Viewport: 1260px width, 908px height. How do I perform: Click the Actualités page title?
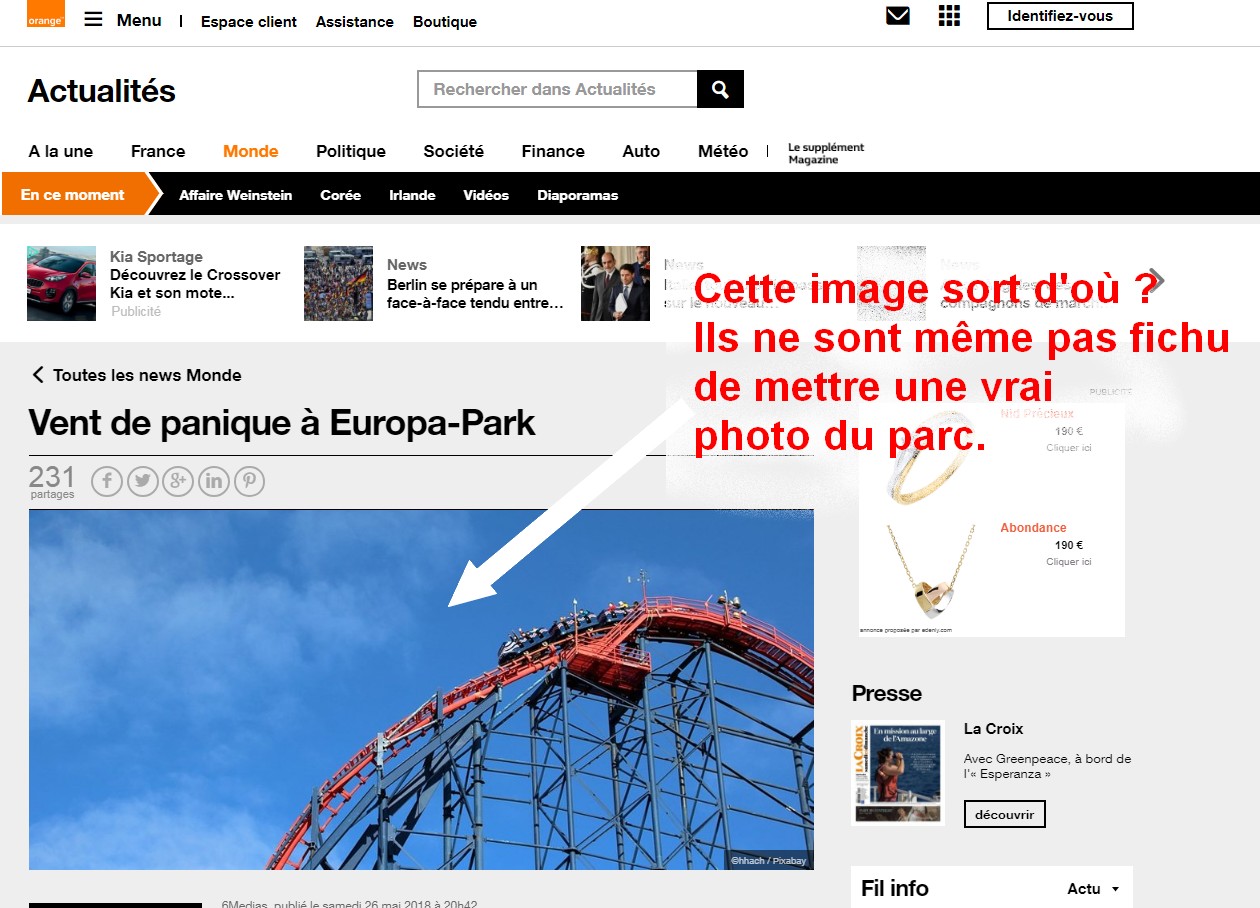pyautogui.click(x=101, y=91)
